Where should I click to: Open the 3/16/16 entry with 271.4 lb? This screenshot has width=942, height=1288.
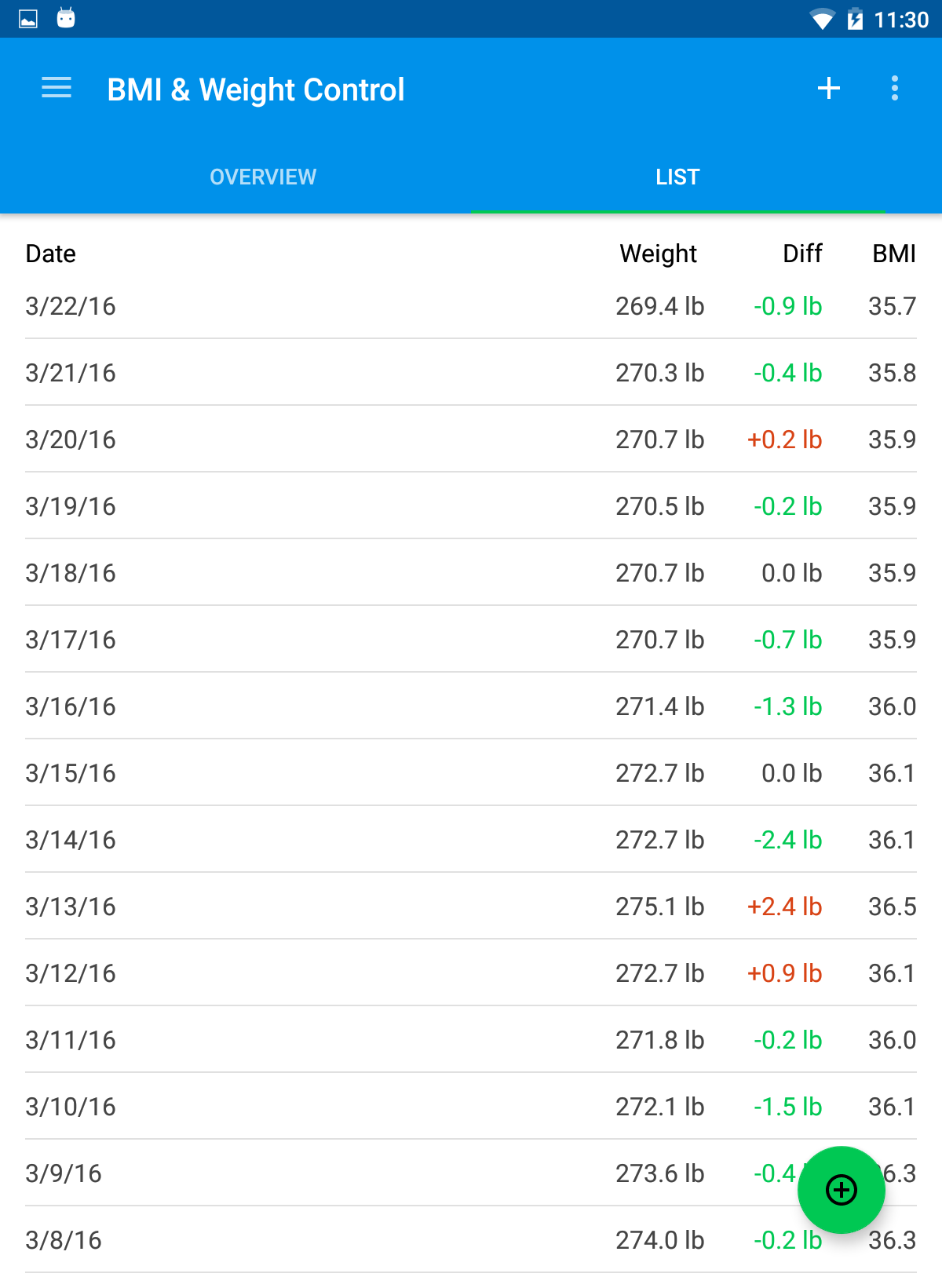click(x=471, y=706)
